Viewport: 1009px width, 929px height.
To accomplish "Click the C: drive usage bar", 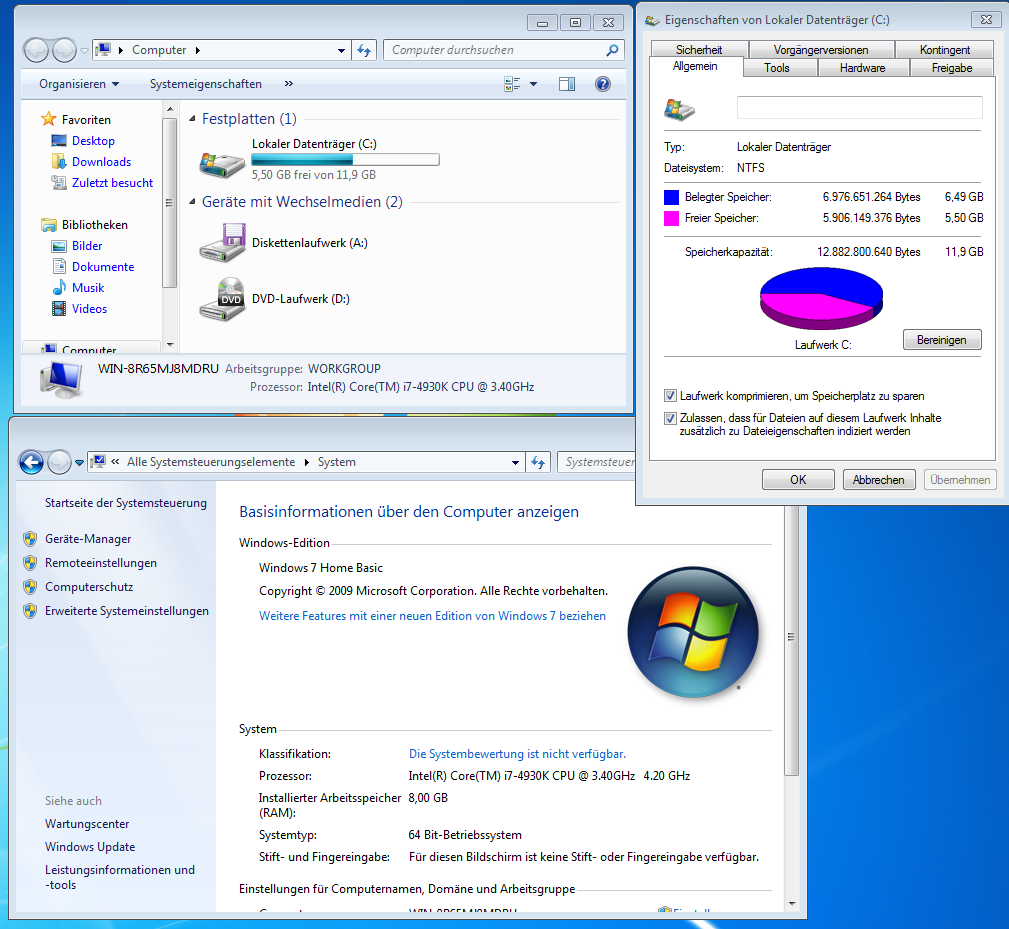I will pos(345,160).
